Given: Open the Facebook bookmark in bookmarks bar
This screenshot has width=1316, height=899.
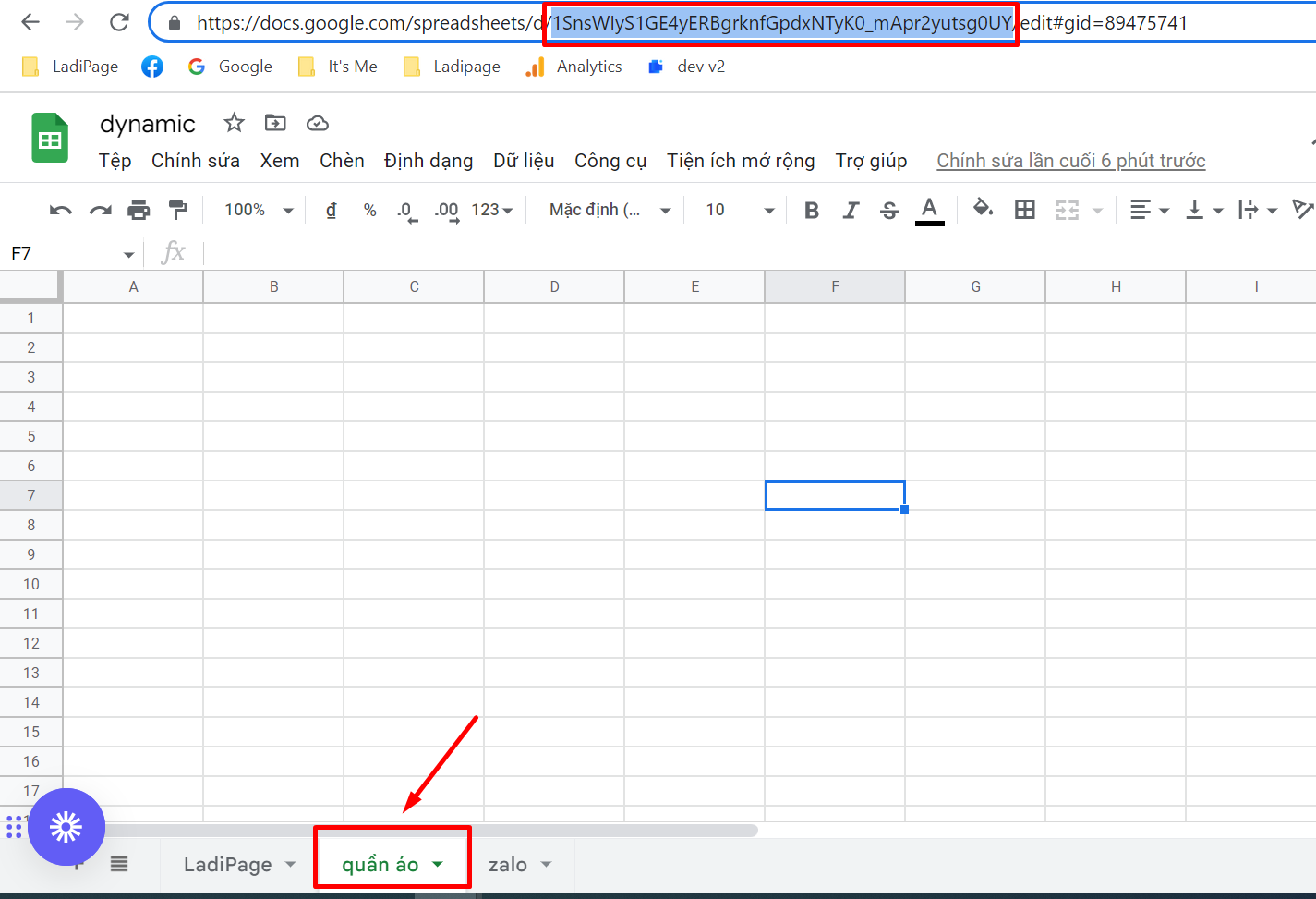Looking at the screenshot, I should point(152,67).
